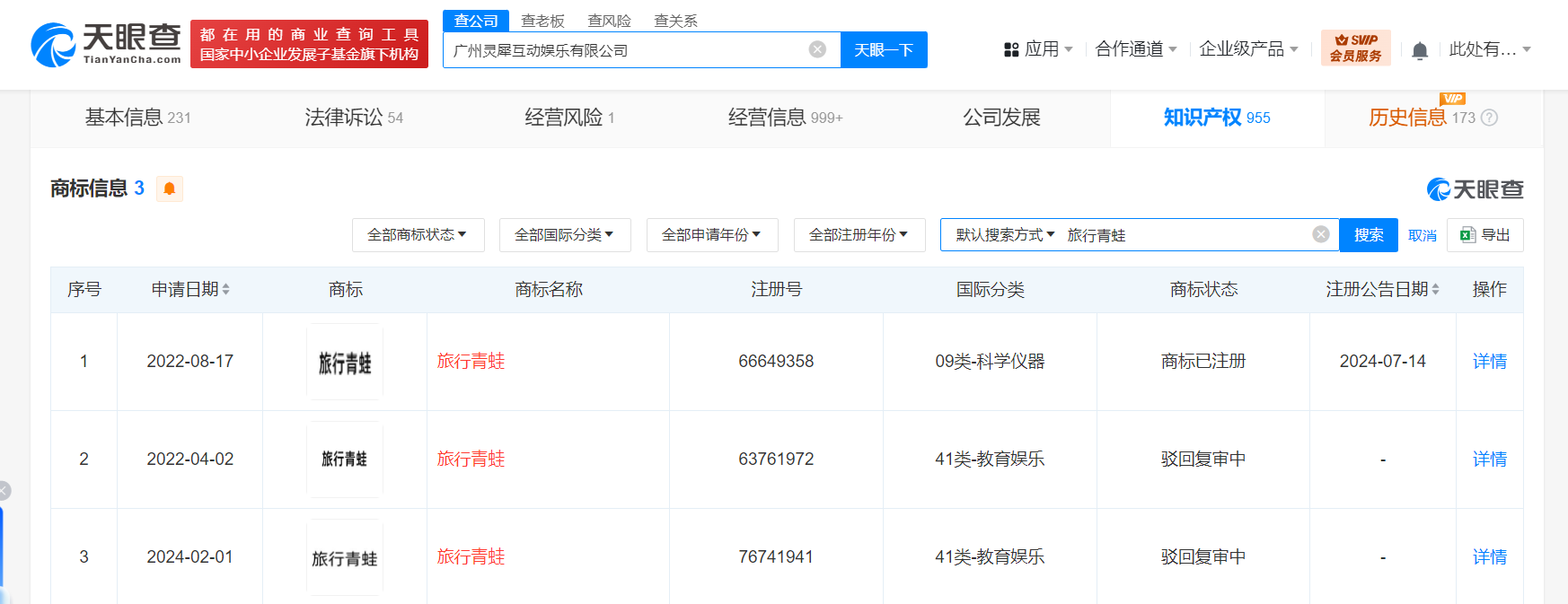Open the 全部申请年份 dropdown
1568x604 pixels.
pos(712,235)
